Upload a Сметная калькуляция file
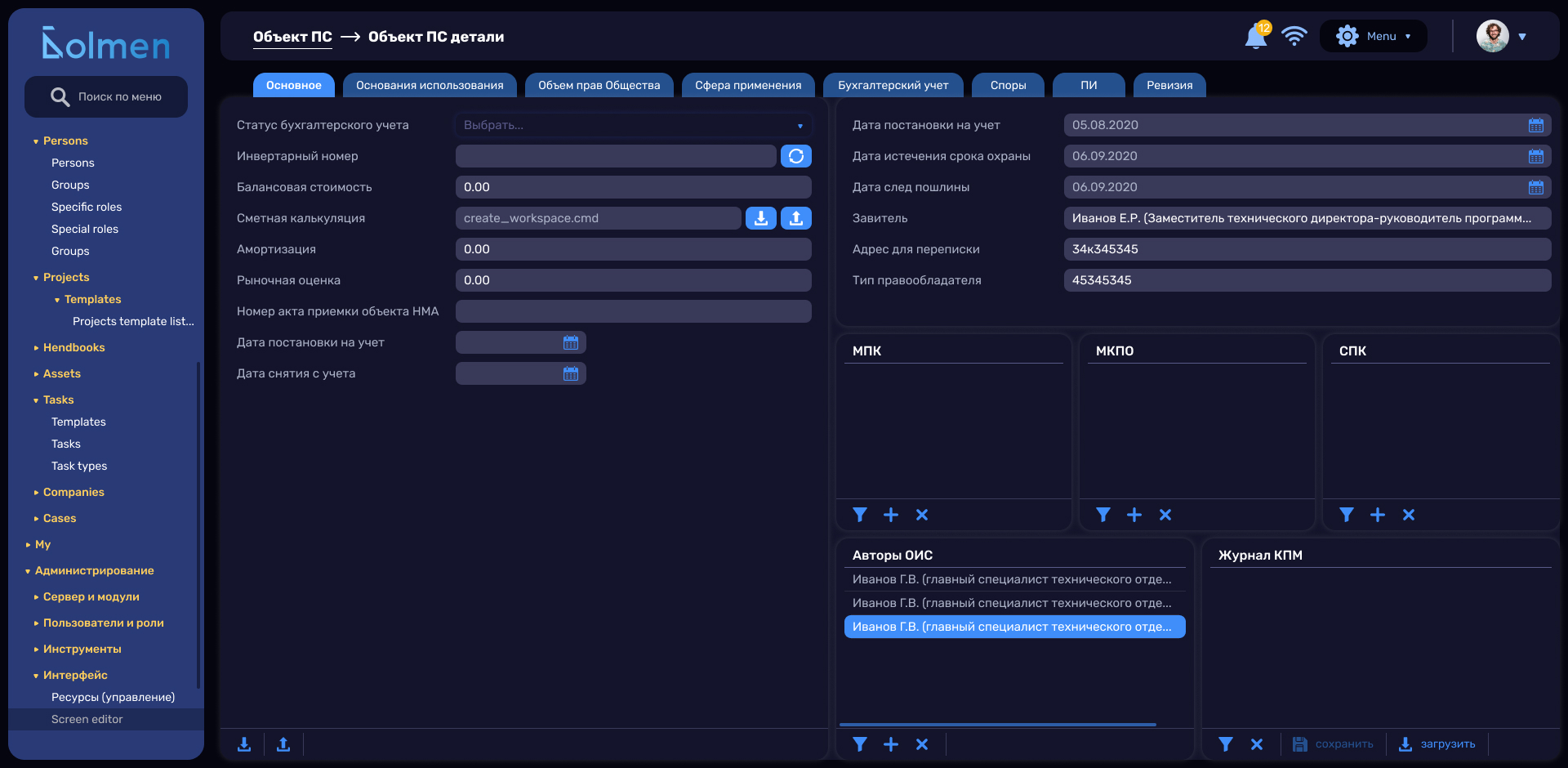Viewport: 1568px width, 768px height. (x=796, y=218)
